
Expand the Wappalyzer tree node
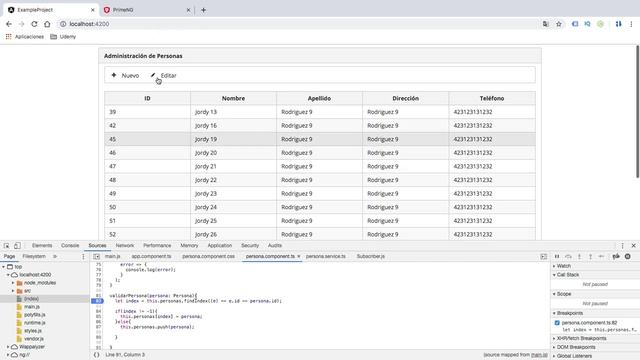[x=8, y=347]
